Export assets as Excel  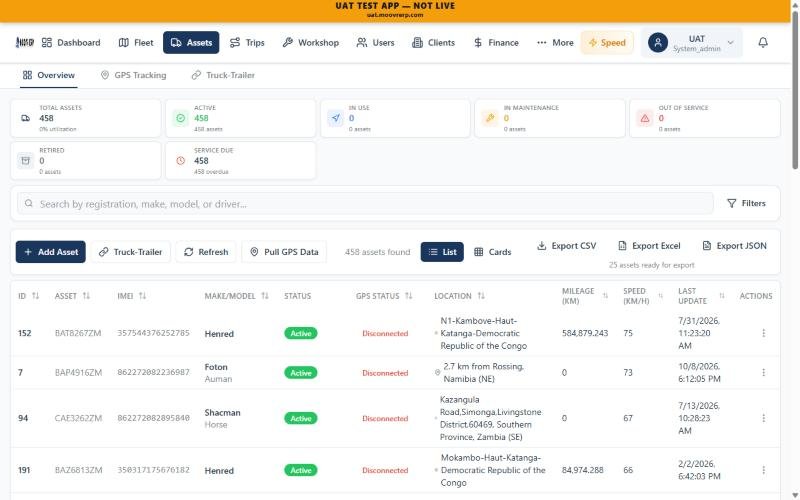click(x=649, y=246)
